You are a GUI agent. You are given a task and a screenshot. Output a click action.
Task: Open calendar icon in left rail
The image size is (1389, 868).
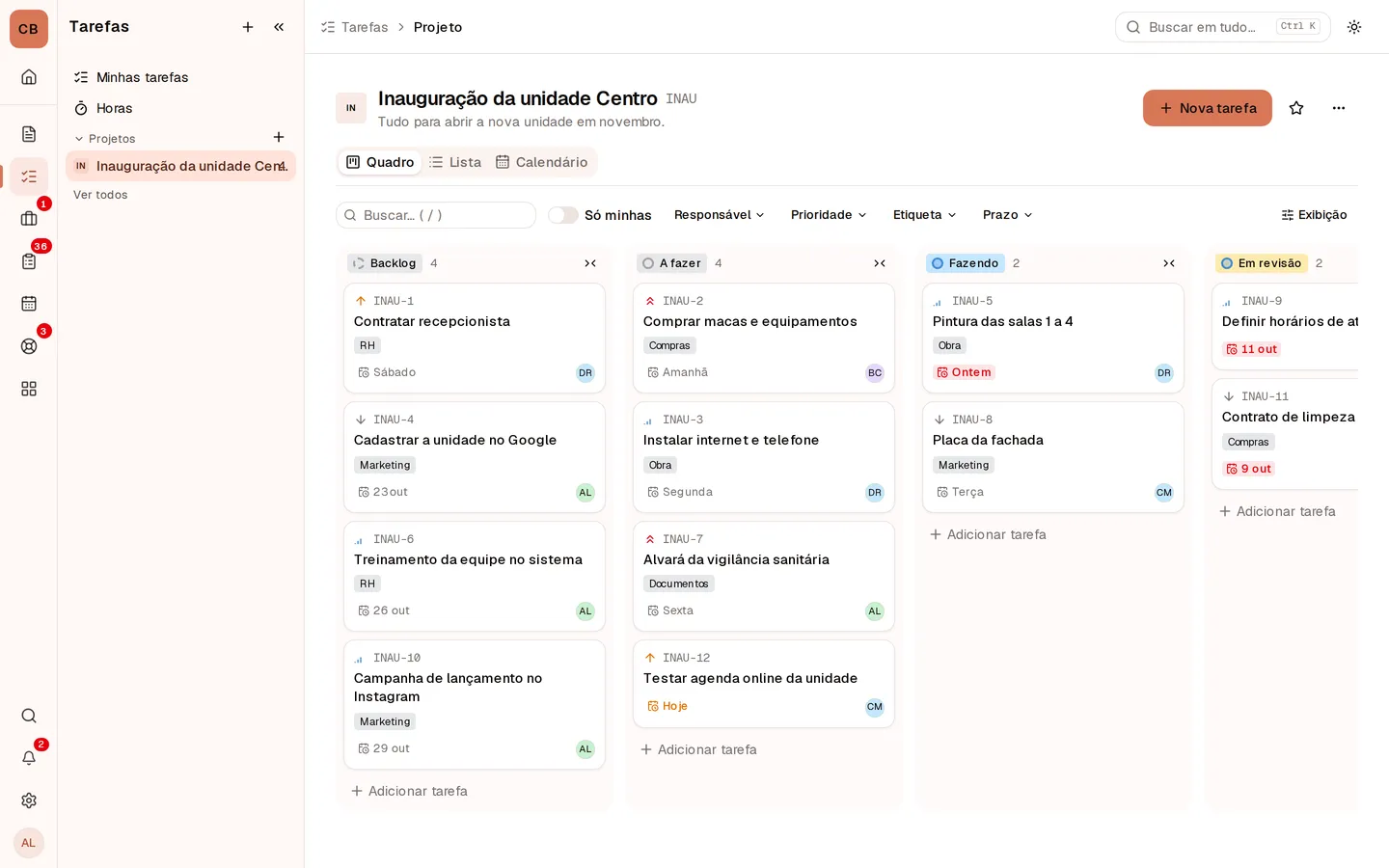click(x=29, y=304)
